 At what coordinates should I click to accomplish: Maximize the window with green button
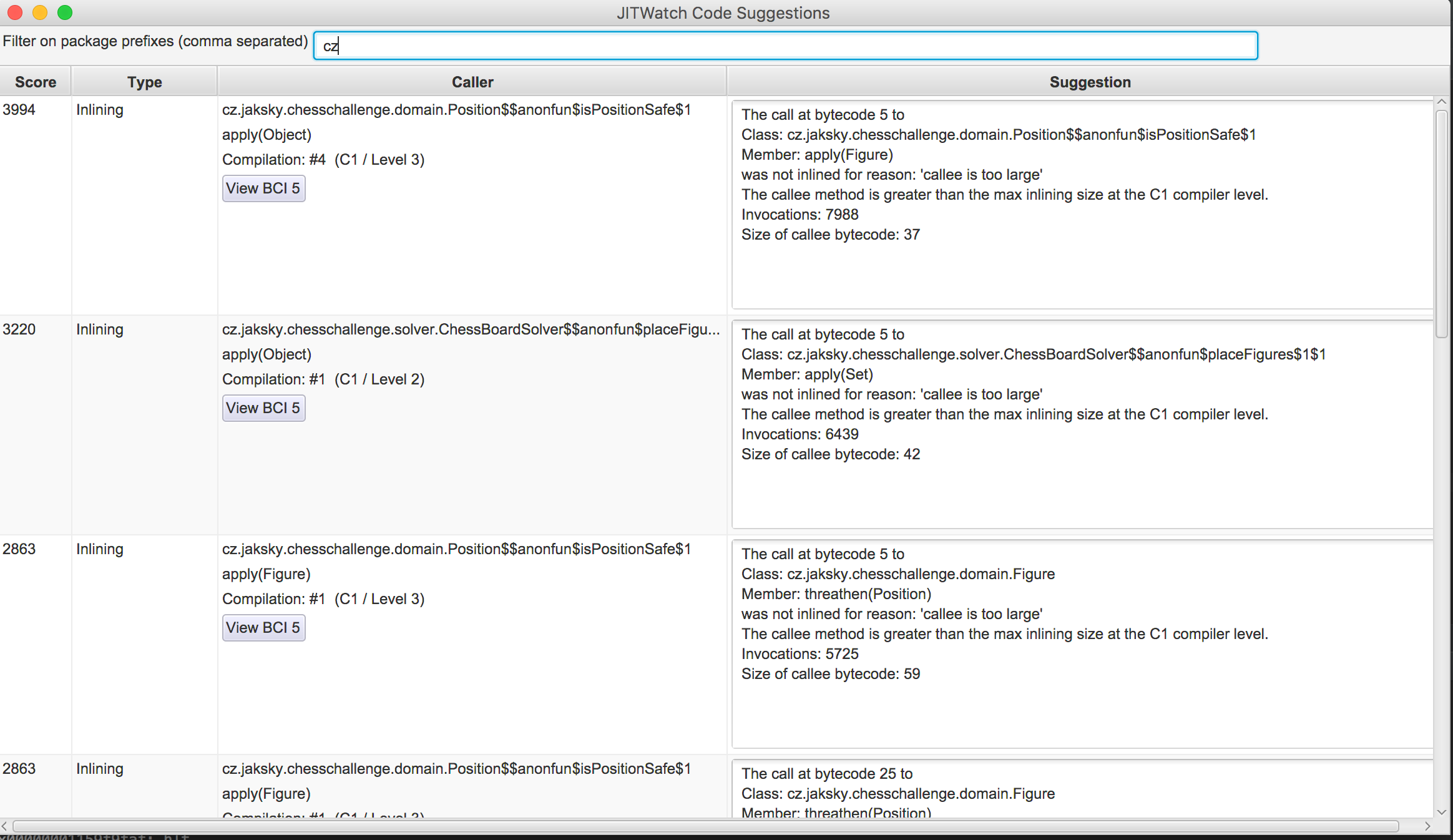[65, 12]
